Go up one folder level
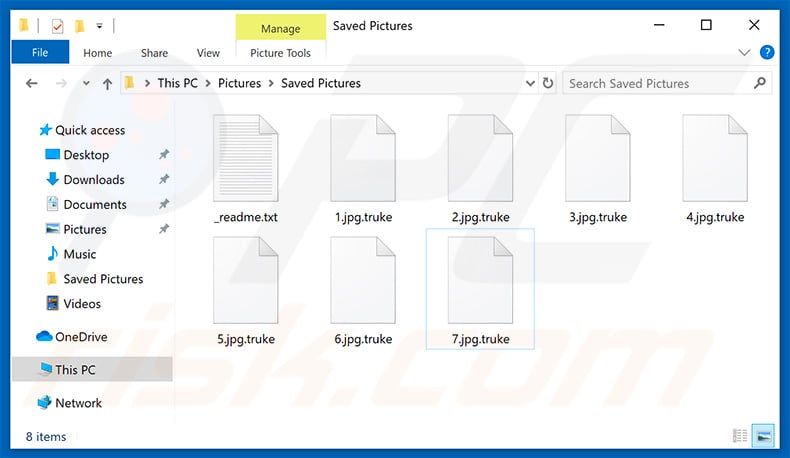This screenshot has height=458, width=790. coord(107,84)
